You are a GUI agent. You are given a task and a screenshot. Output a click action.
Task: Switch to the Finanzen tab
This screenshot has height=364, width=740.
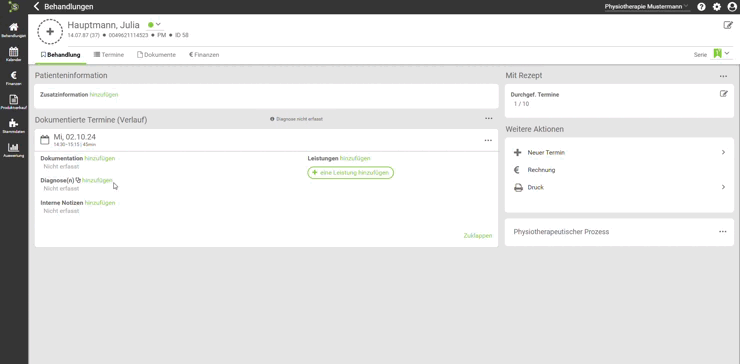pos(204,55)
